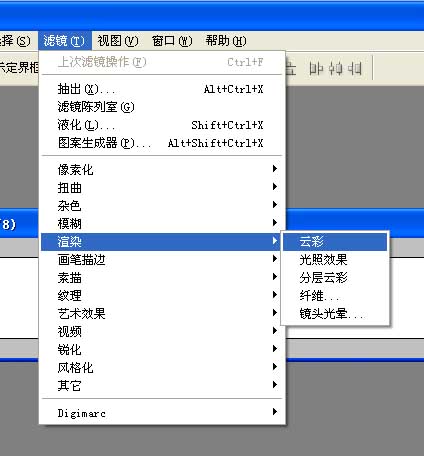The image size is (424, 456).
Task: Open the 帮助 menu
Action: [226, 41]
